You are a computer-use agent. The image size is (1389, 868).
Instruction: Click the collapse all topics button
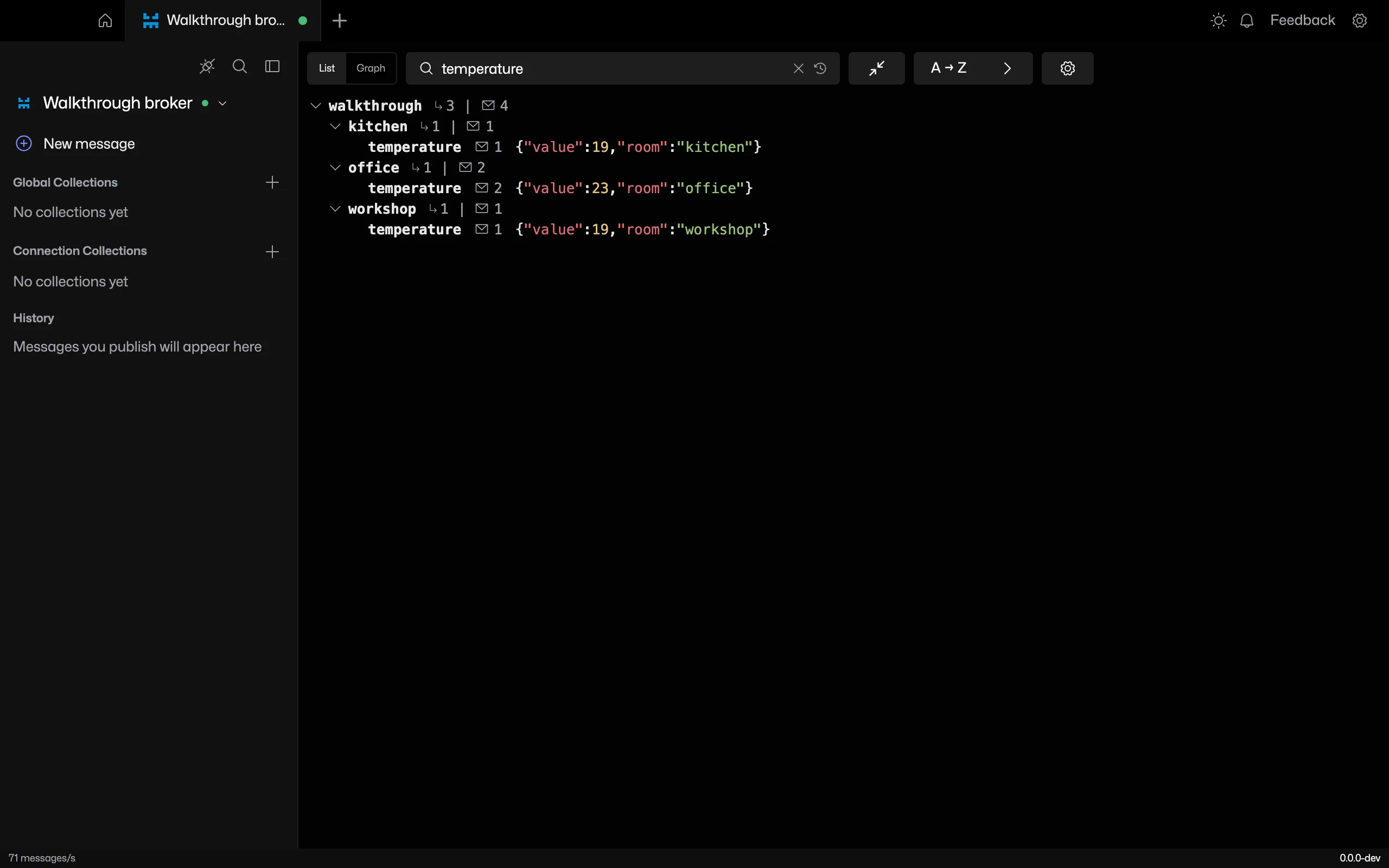point(876,68)
